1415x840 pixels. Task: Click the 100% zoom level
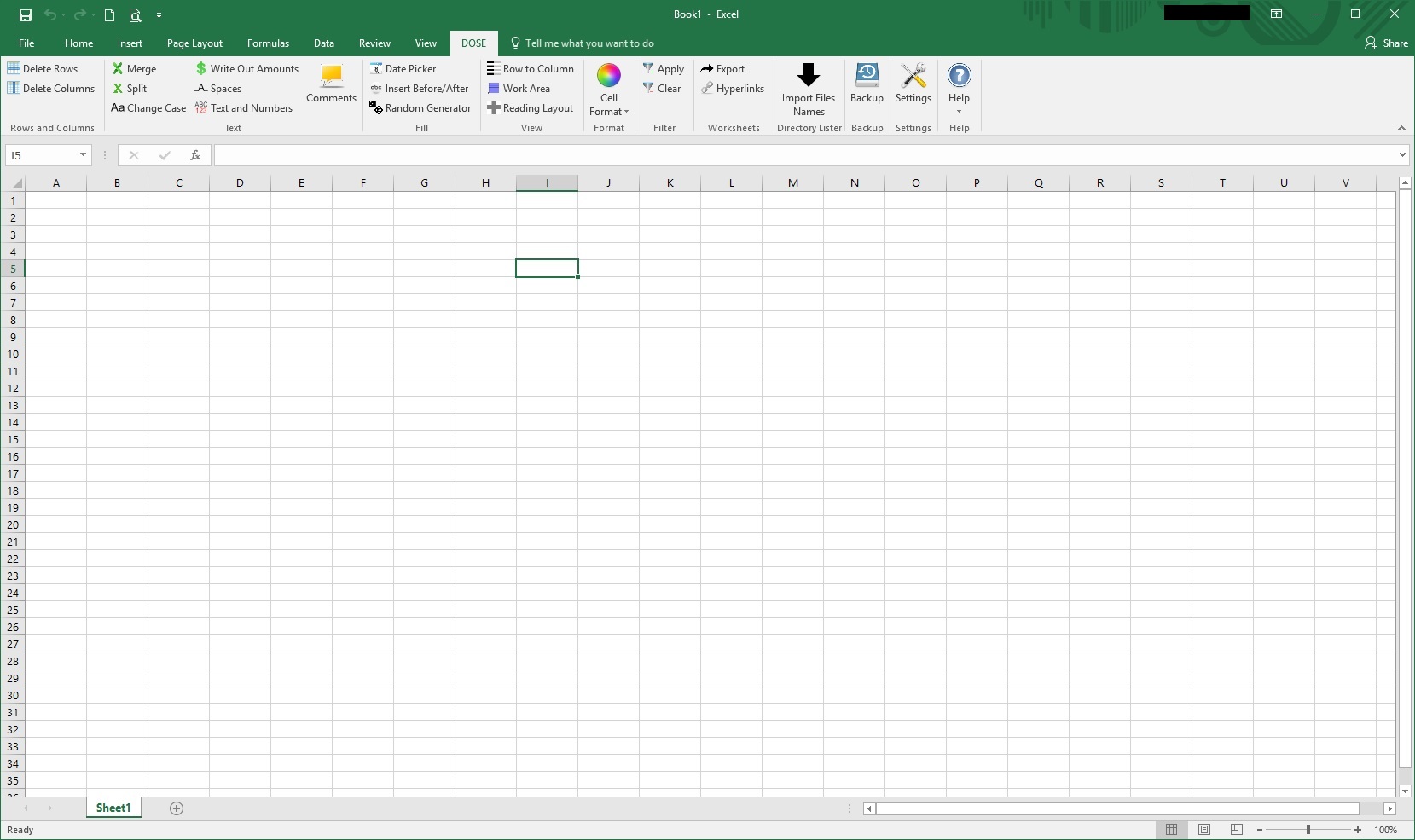click(x=1386, y=829)
